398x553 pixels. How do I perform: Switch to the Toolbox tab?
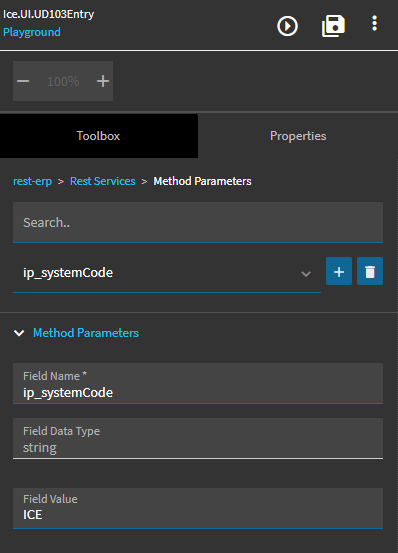(99, 136)
